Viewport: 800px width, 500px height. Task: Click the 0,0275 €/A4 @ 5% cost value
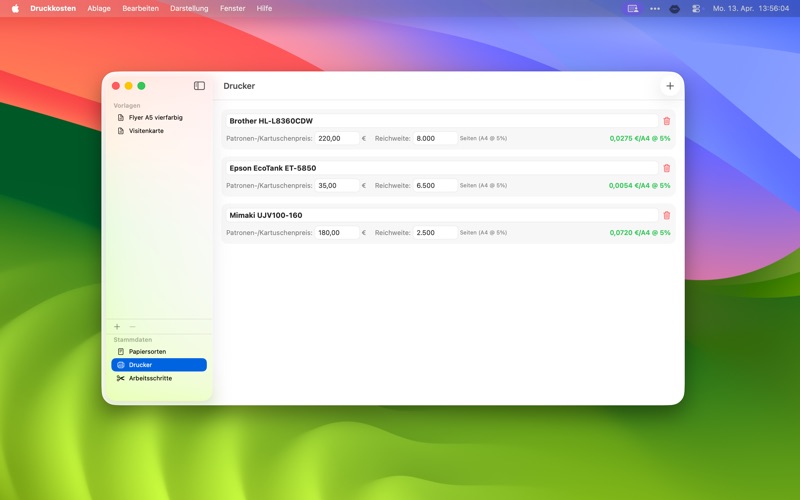[x=640, y=138]
